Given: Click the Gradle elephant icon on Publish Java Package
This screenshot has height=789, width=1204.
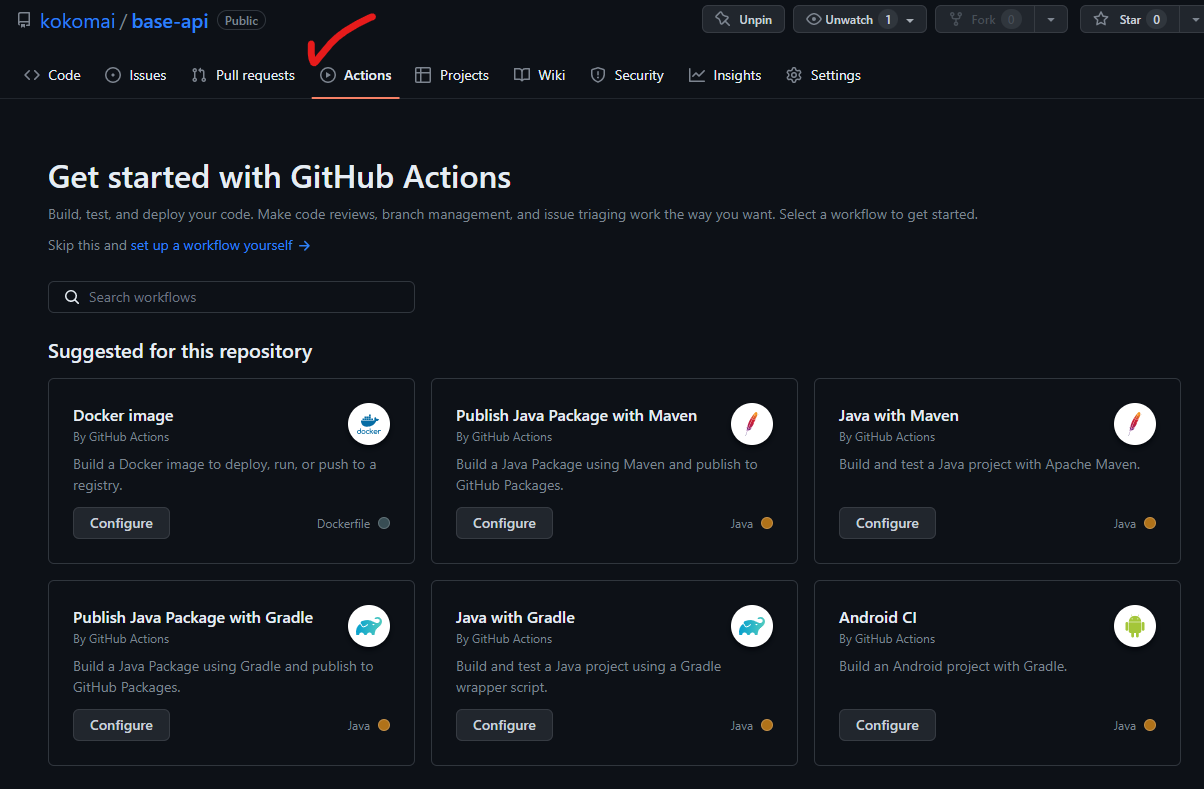Looking at the screenshot, I should click(369, 626).
